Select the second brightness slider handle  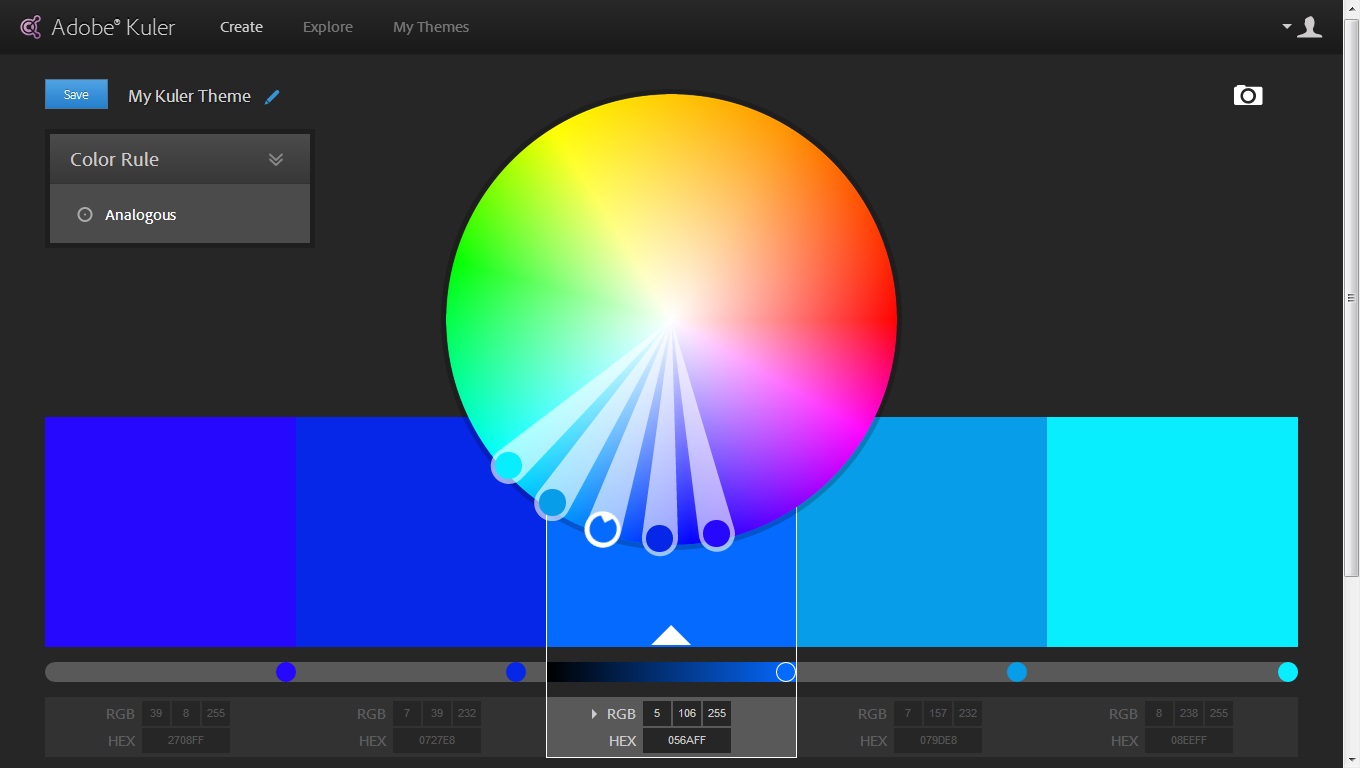(x=516, y=672)
